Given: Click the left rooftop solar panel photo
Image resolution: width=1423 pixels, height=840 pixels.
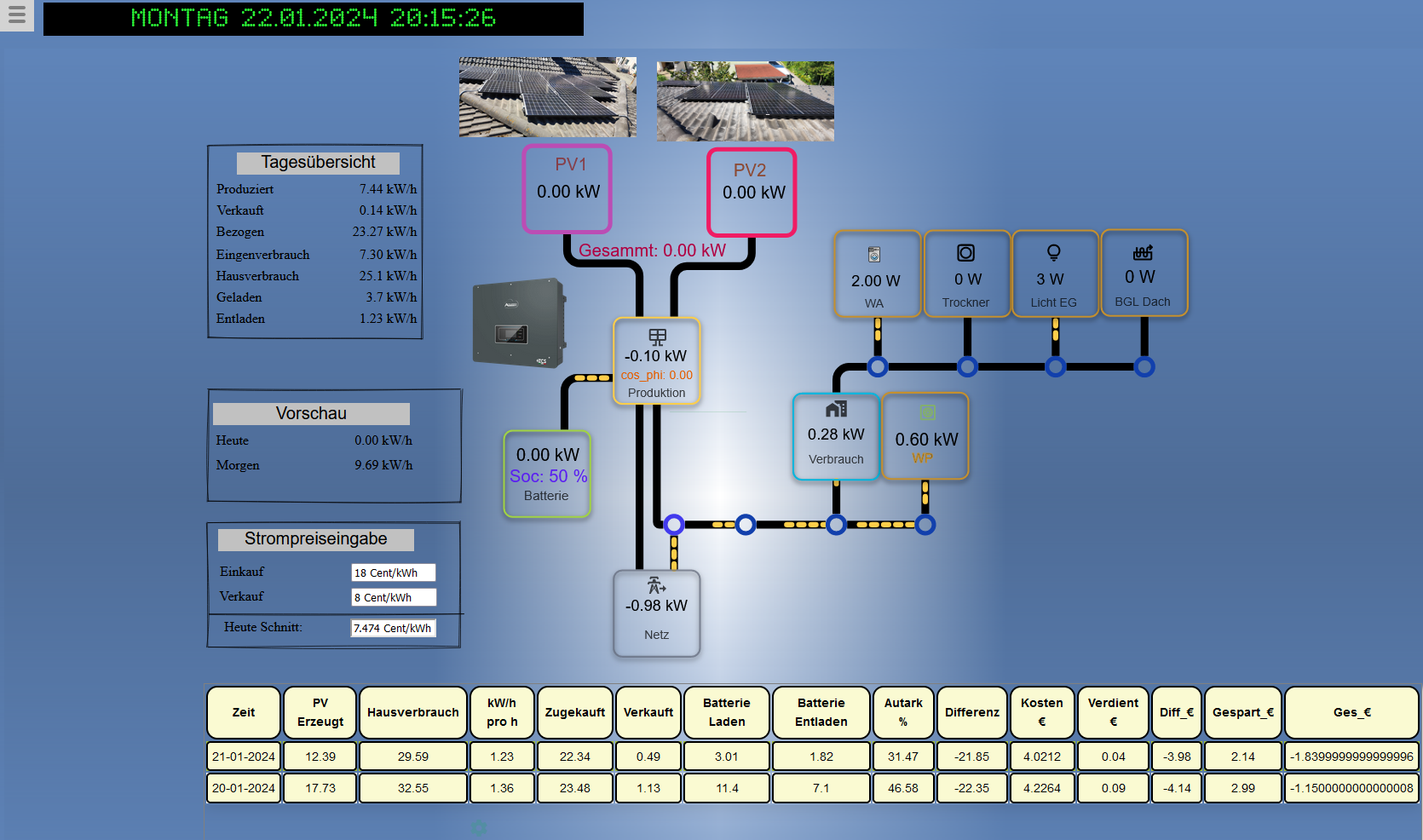Looking at the screenshot, I should click(x=547, y=97).
